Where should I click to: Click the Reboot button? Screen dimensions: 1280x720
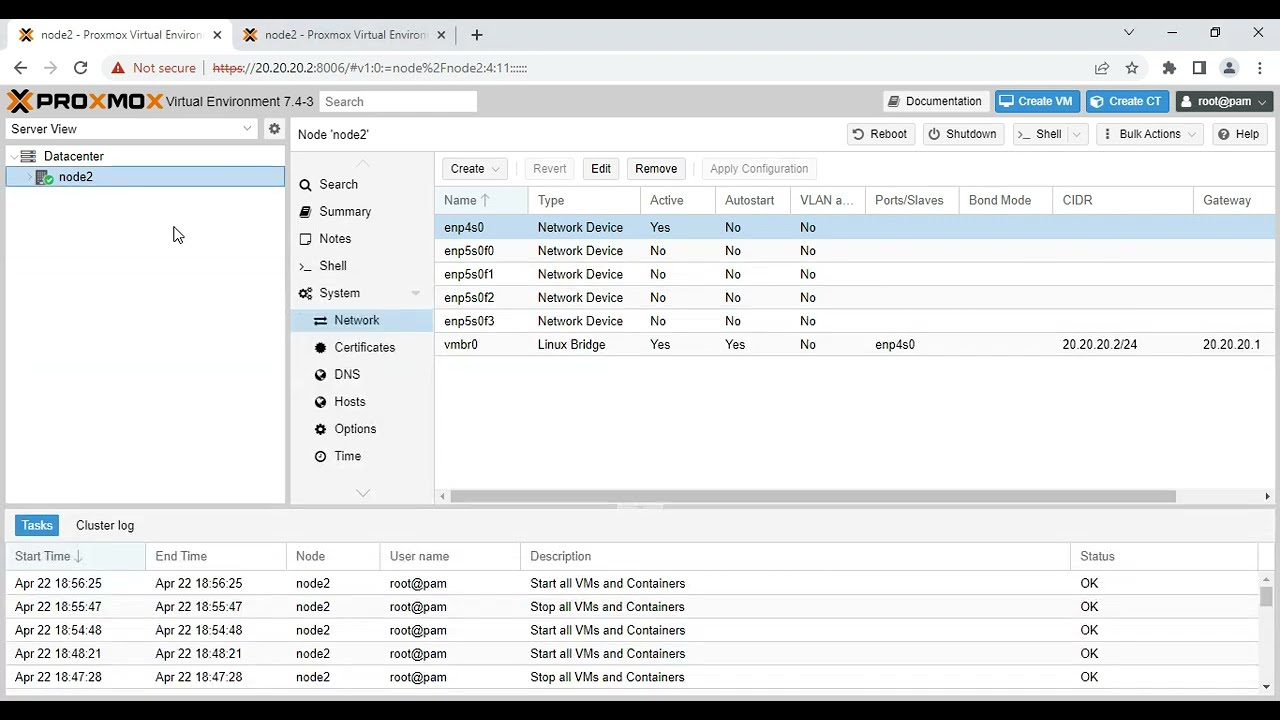pyautogui.click(x=880, y=134)
